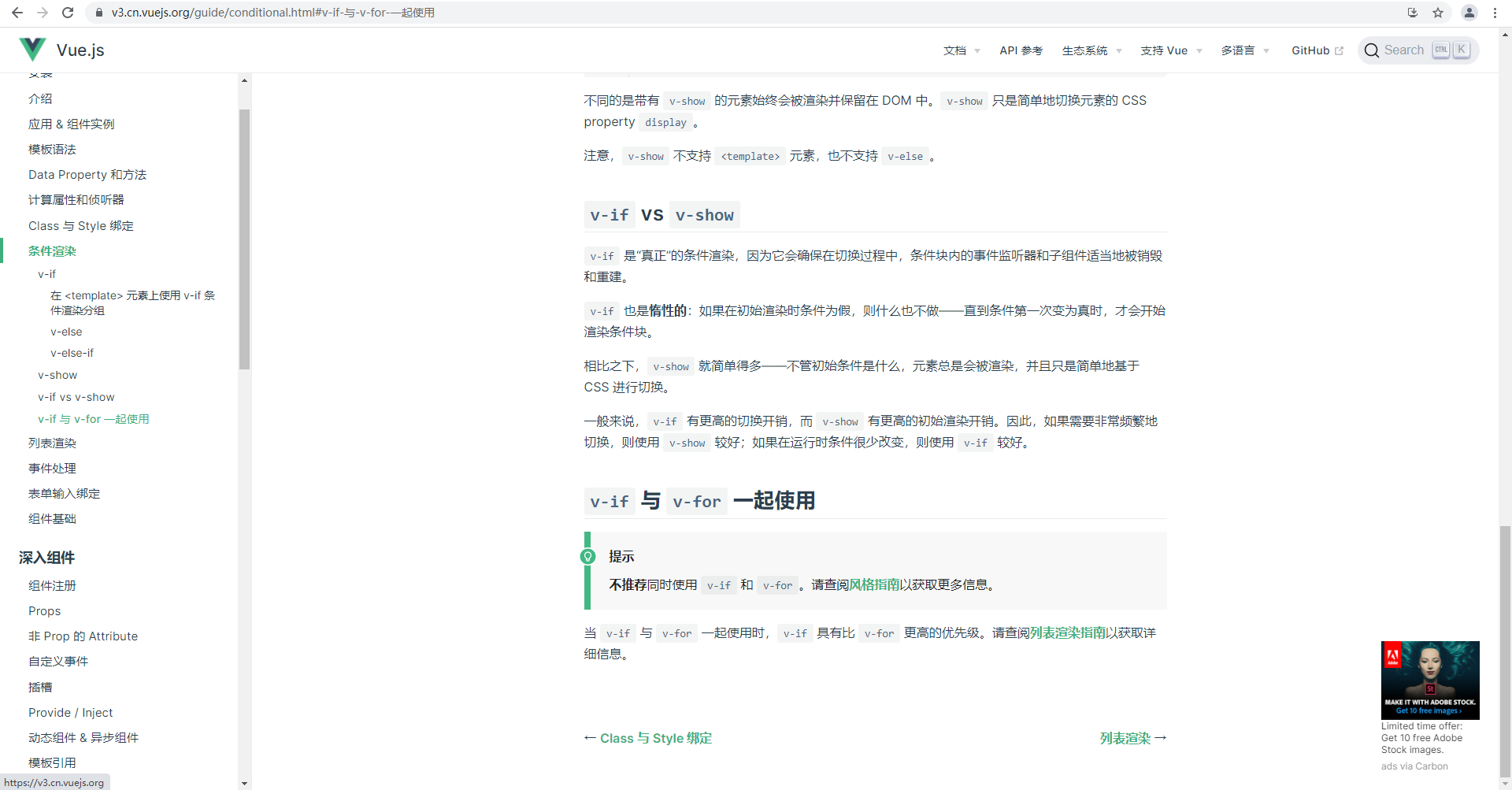Viewport: 1512px width, 790px height.
Task: Reload the page with the refresh icon
Action: tap(68, 13)
